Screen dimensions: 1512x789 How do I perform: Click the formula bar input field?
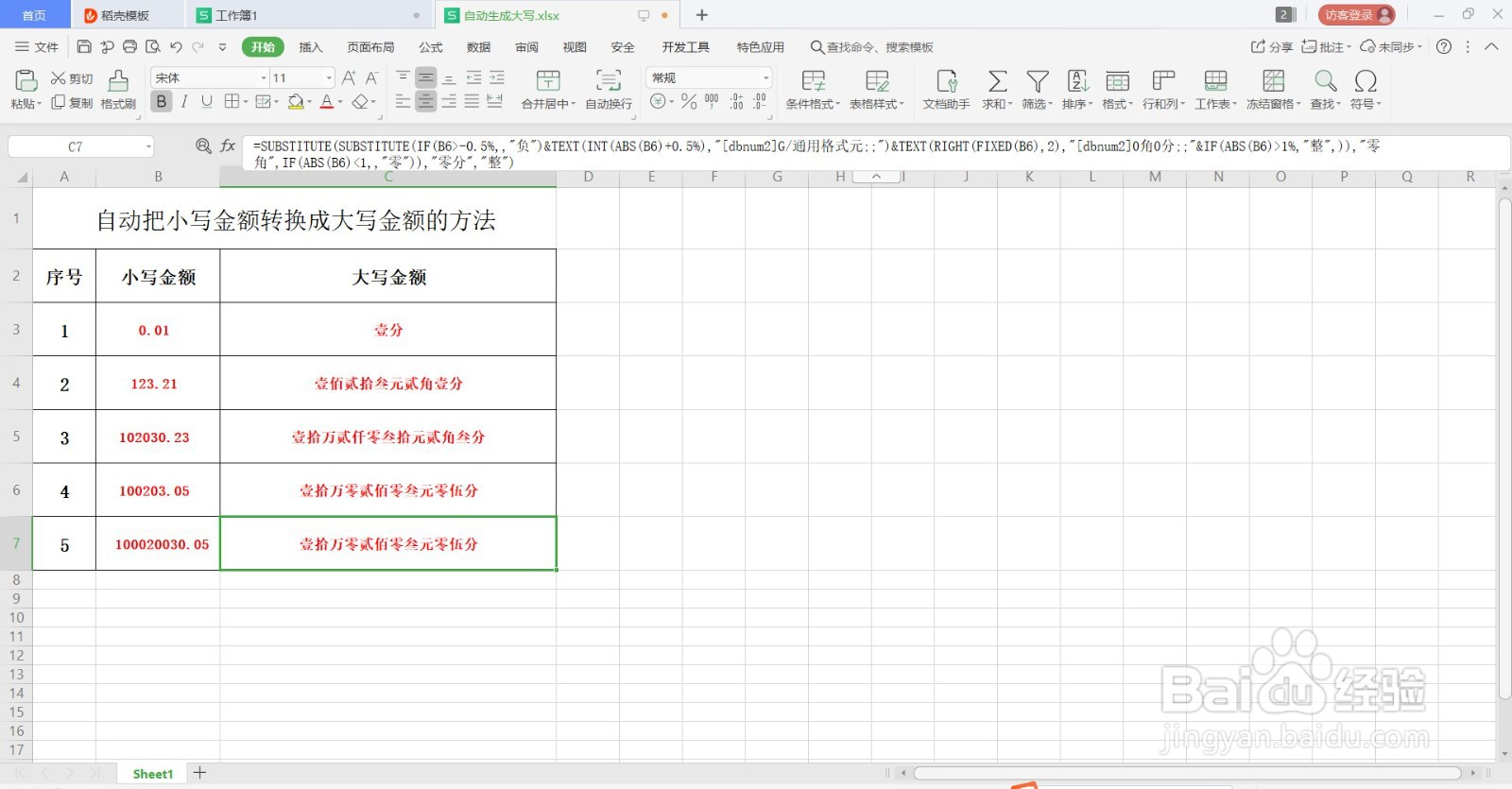(x=877, y=153)
